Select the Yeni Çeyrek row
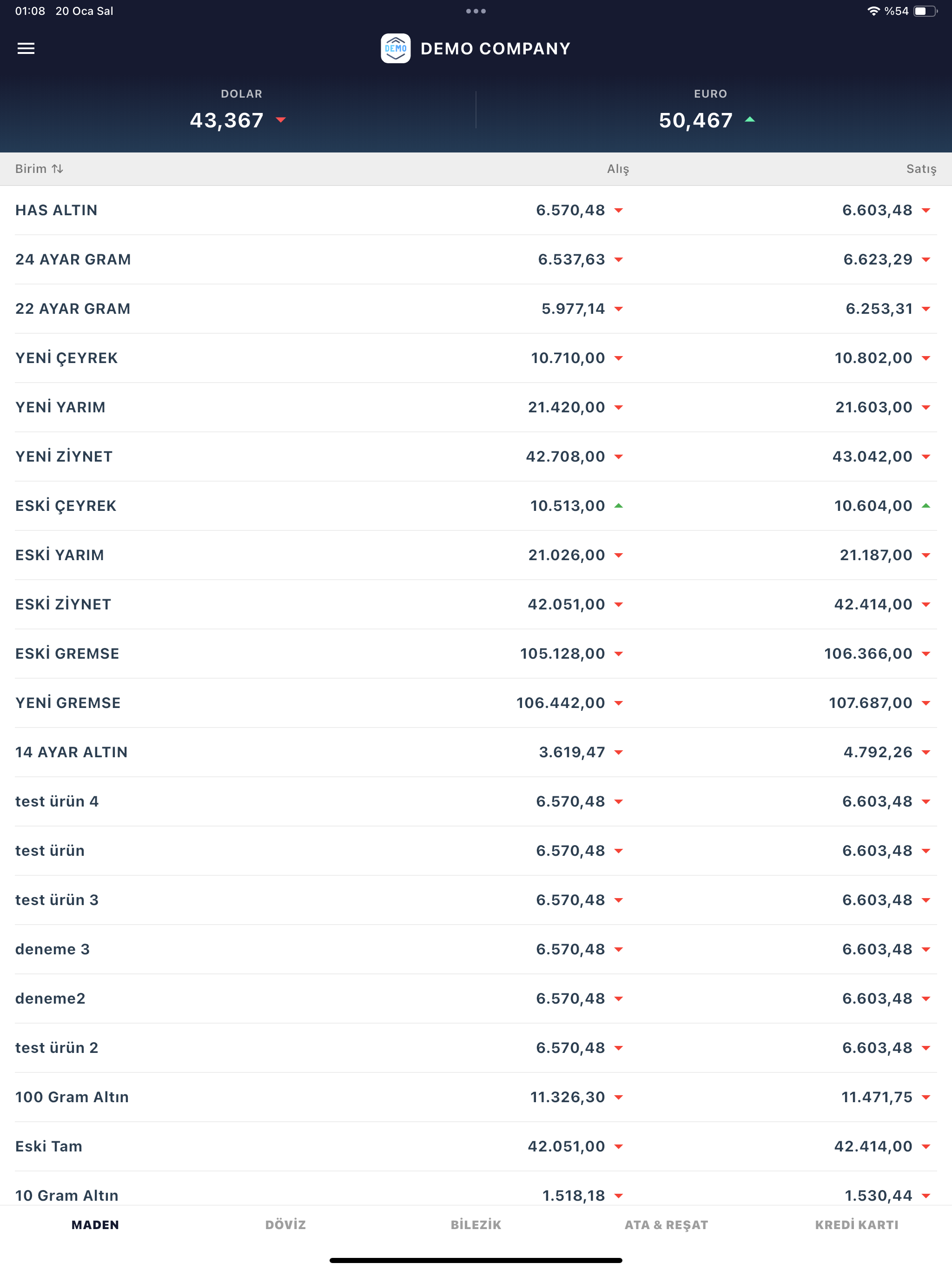 tap(476, 358)
